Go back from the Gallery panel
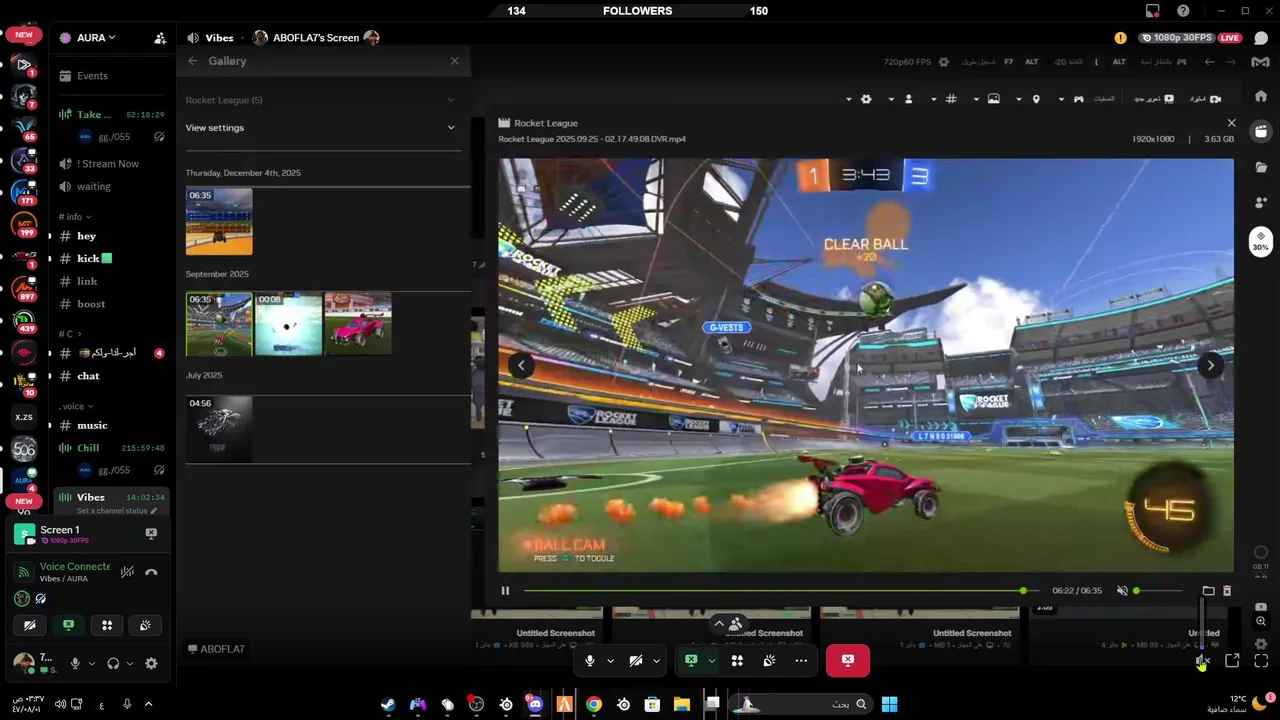The width and height of the screenshot is (1280, 720). pyautogui.click(x=193, y=61)
